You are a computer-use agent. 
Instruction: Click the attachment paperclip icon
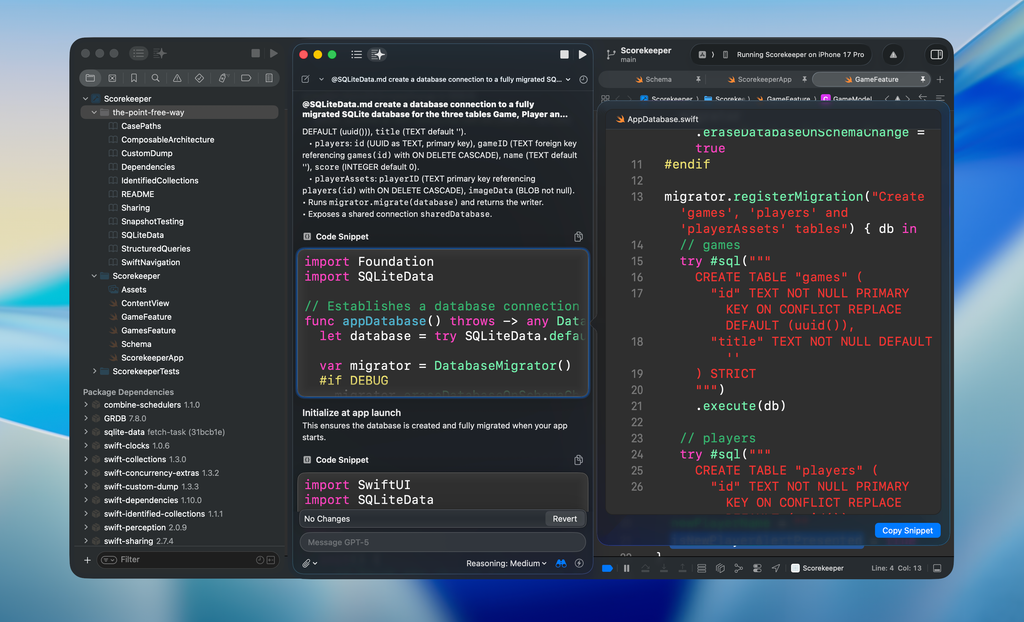307,563
